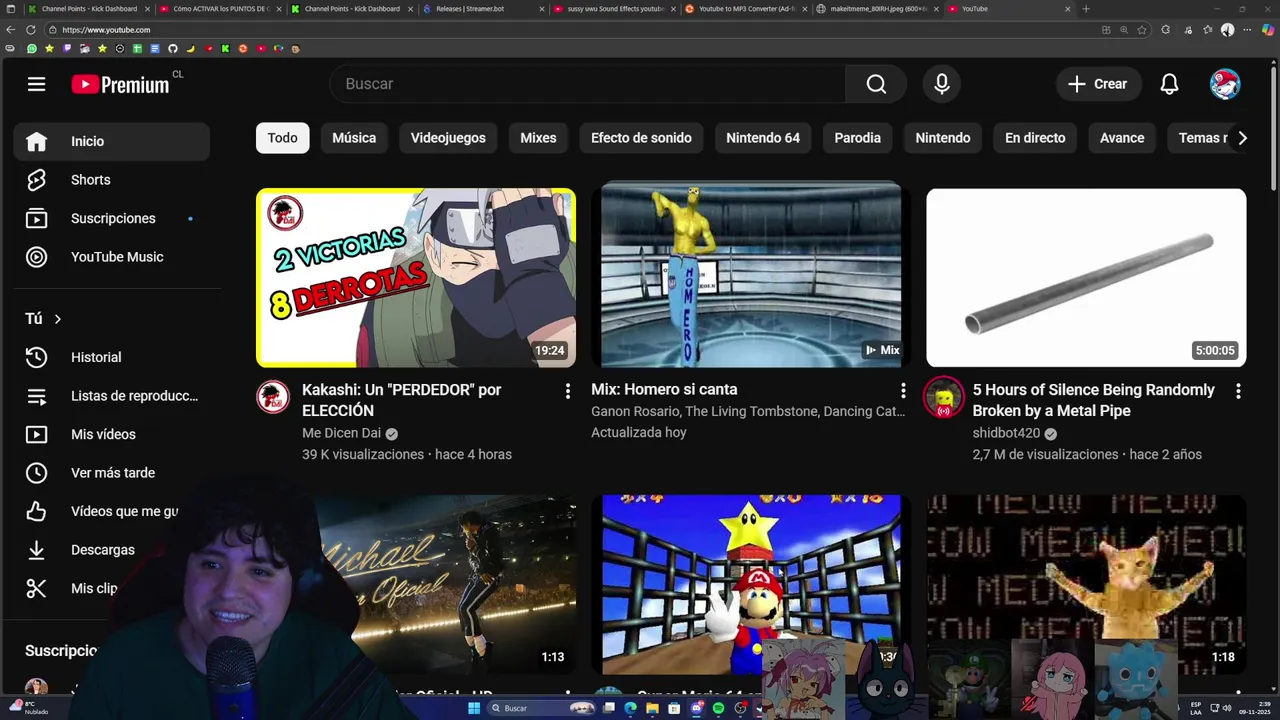Open Spotify from the taskbar

pos(718,708)
